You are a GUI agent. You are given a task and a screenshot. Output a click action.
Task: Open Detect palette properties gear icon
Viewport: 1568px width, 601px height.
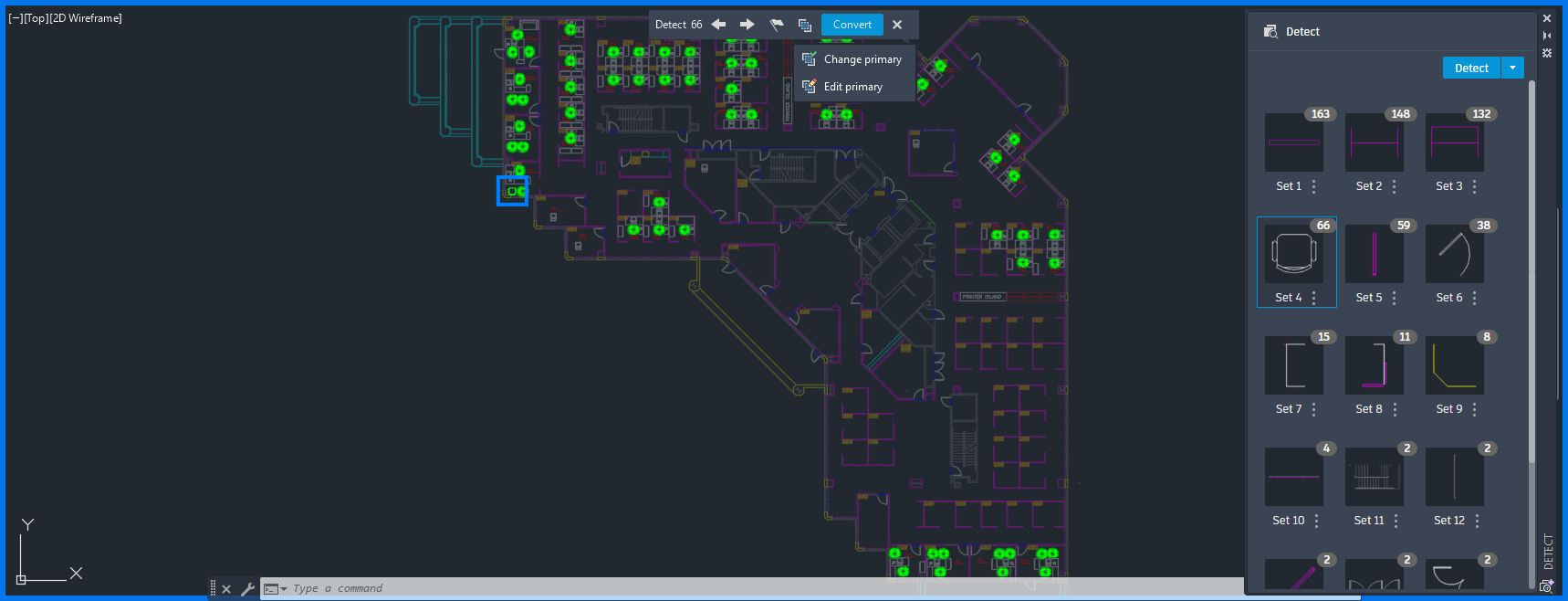coord(1547,53)
